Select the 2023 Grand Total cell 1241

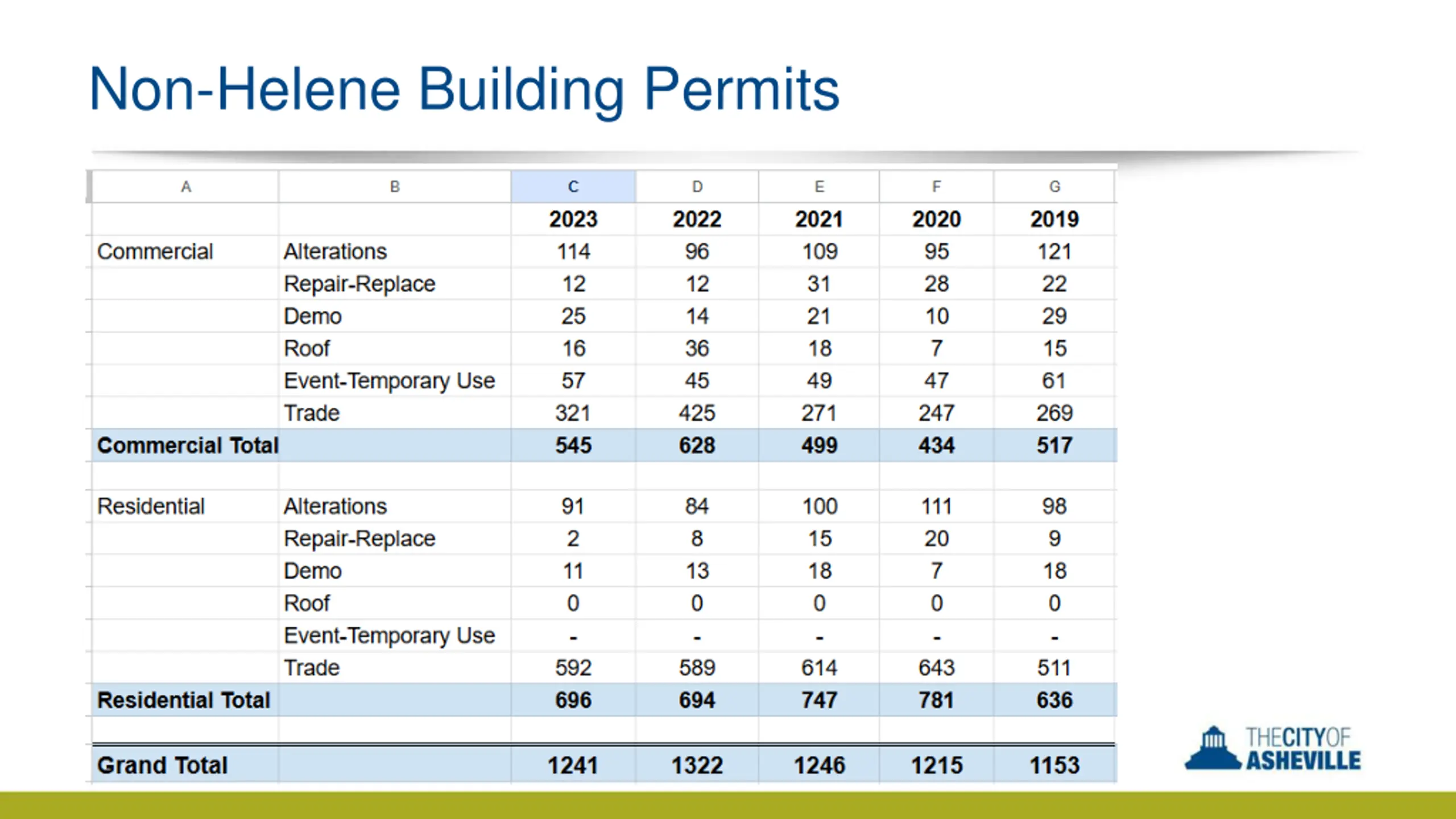click(x=573, y=765)
